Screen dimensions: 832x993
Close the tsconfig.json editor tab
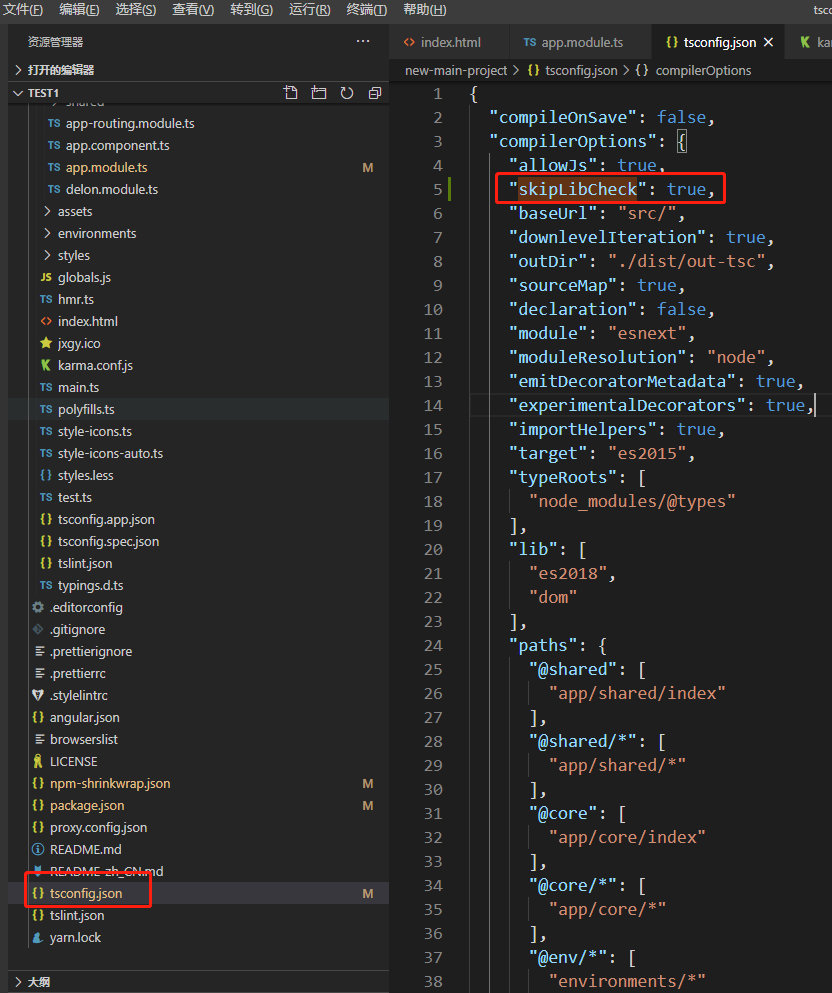tap(769, 42)
